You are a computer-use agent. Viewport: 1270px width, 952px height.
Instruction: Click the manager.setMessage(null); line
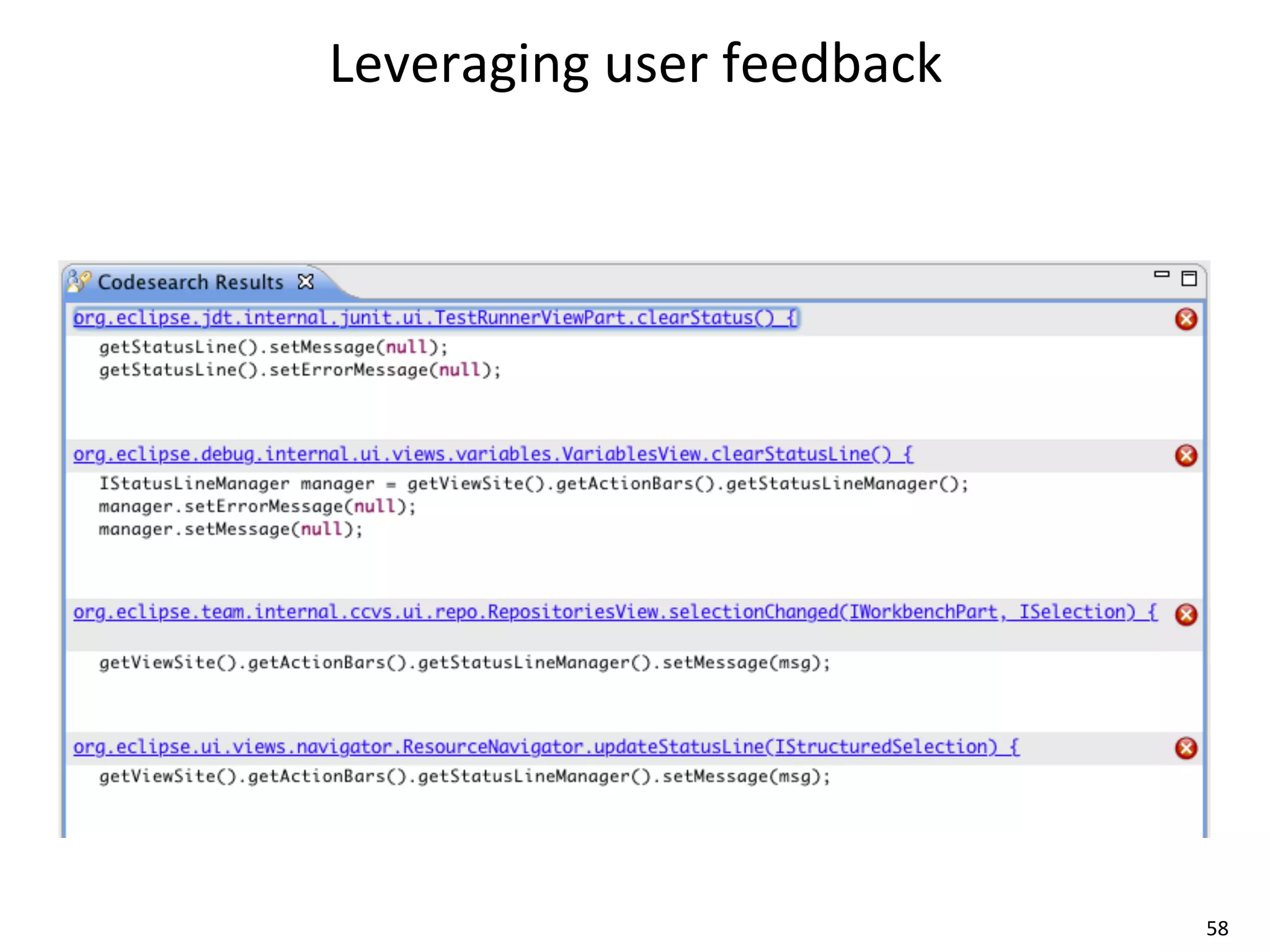[x=231, y=529]
